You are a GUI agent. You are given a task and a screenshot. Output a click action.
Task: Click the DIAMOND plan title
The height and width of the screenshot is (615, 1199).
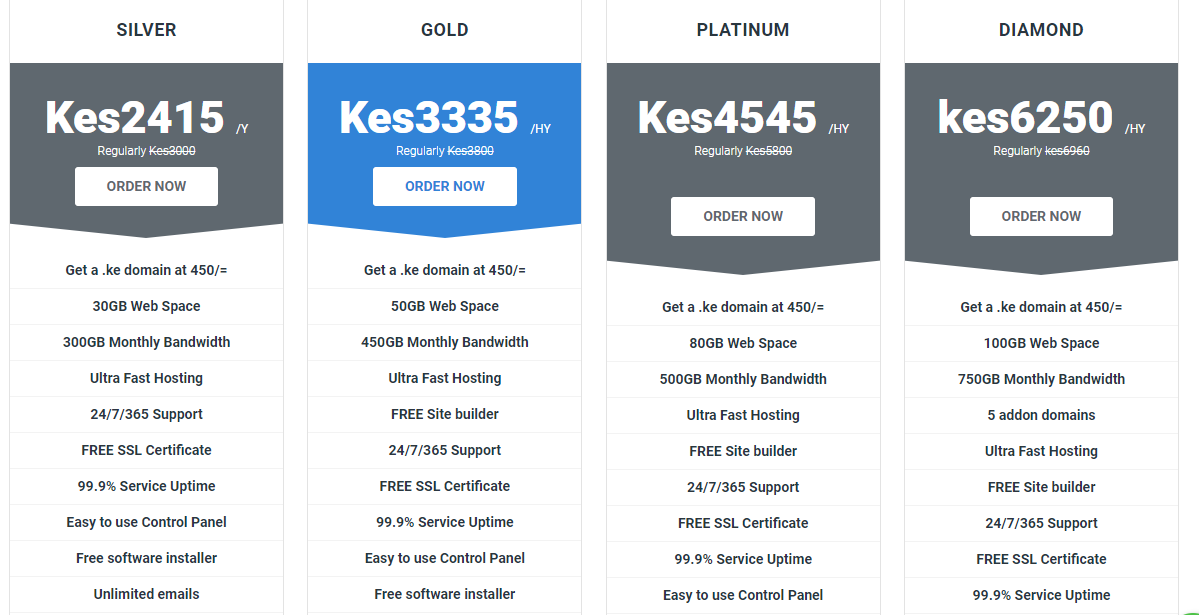click(x=1041, y=30)
